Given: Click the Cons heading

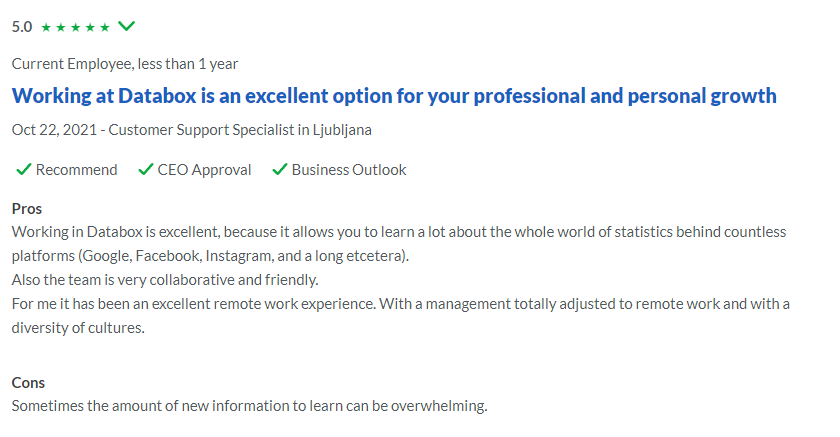Looking at the screenshot, I should [28, 383].
